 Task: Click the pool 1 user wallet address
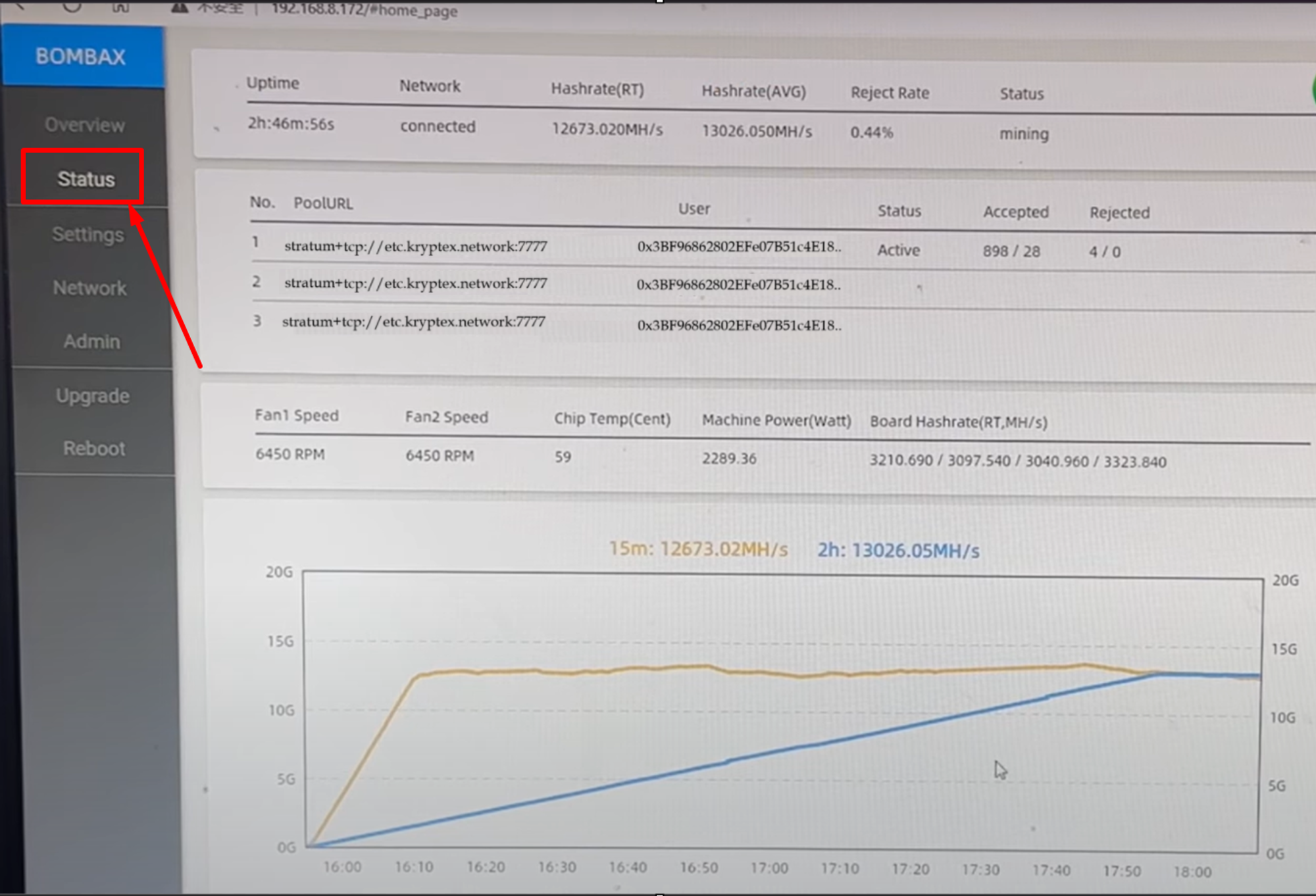(x=739, y=247)
